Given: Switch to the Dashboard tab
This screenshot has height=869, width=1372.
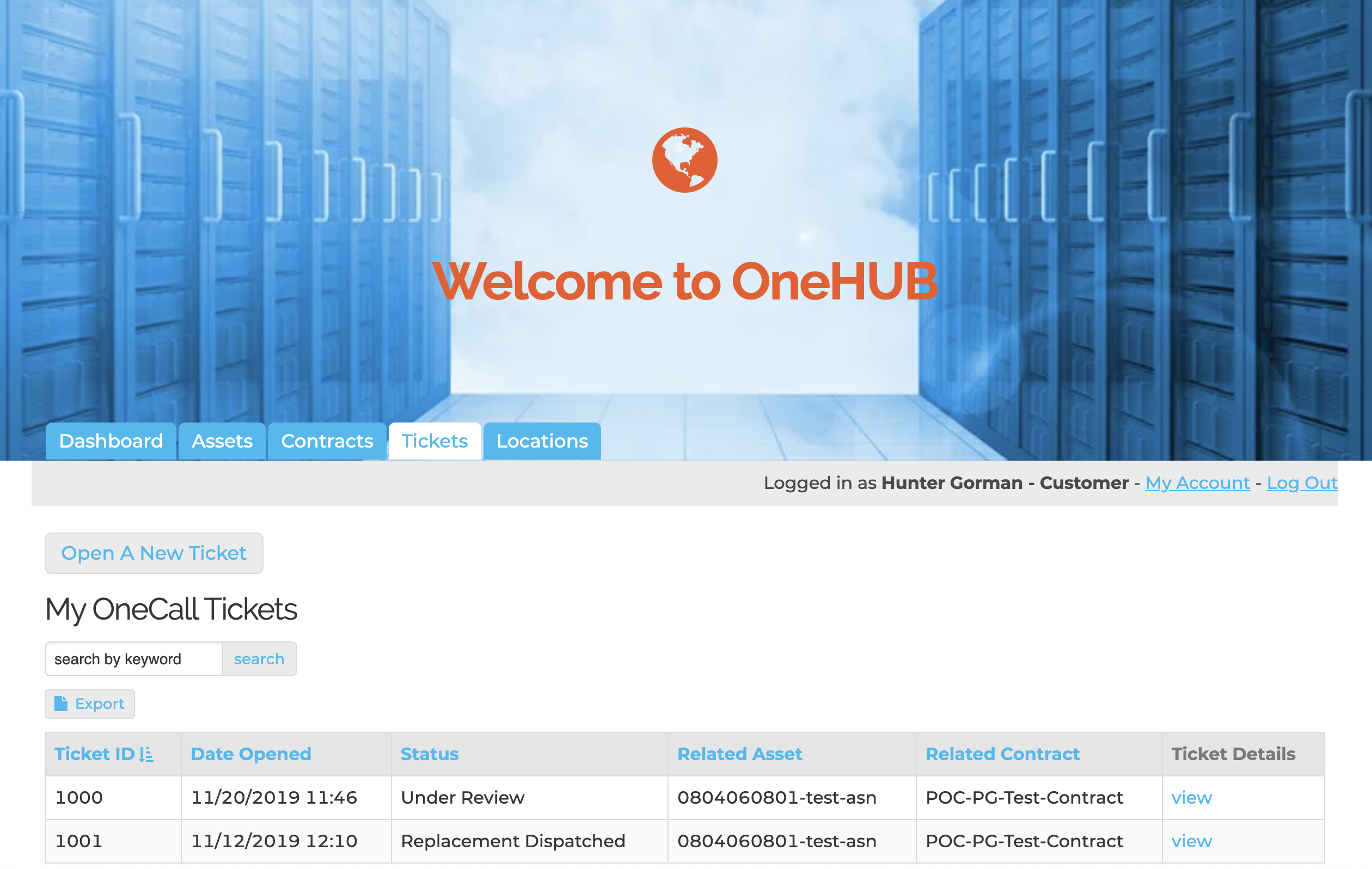Looking at the screenshot, I should [x=110, y=440].
